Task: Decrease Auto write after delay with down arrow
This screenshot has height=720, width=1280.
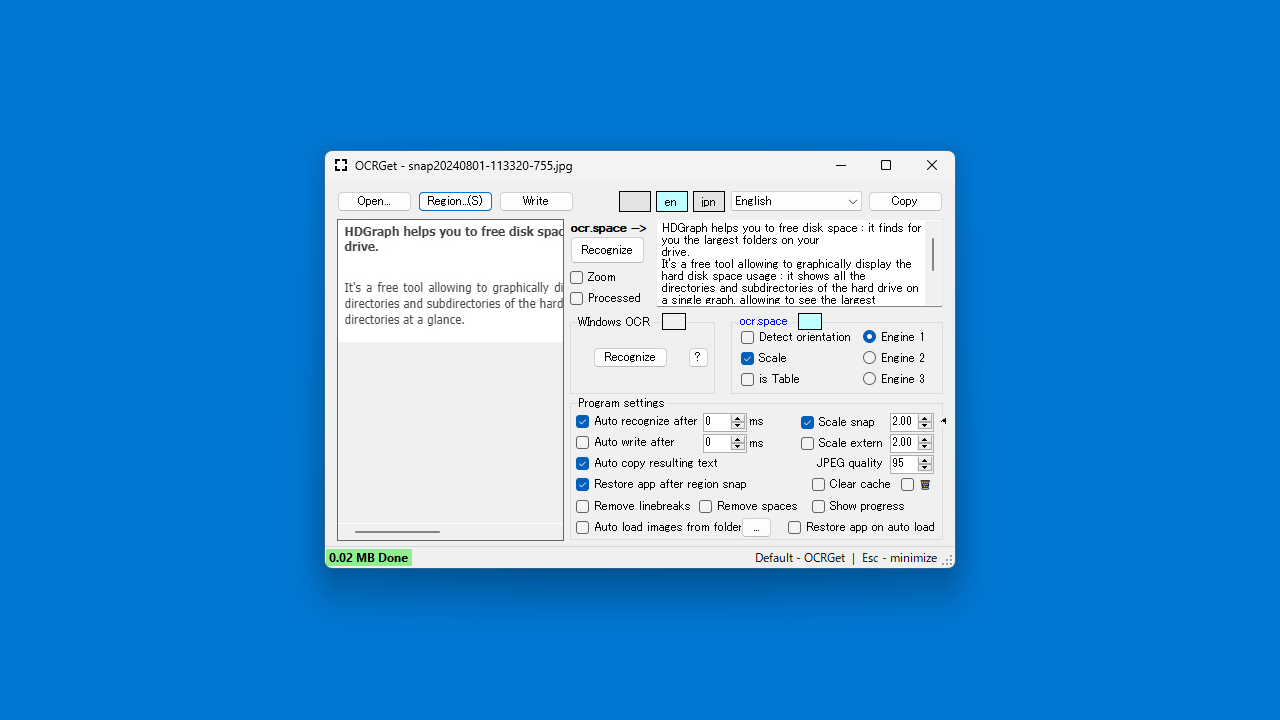Action: point(739,447)
